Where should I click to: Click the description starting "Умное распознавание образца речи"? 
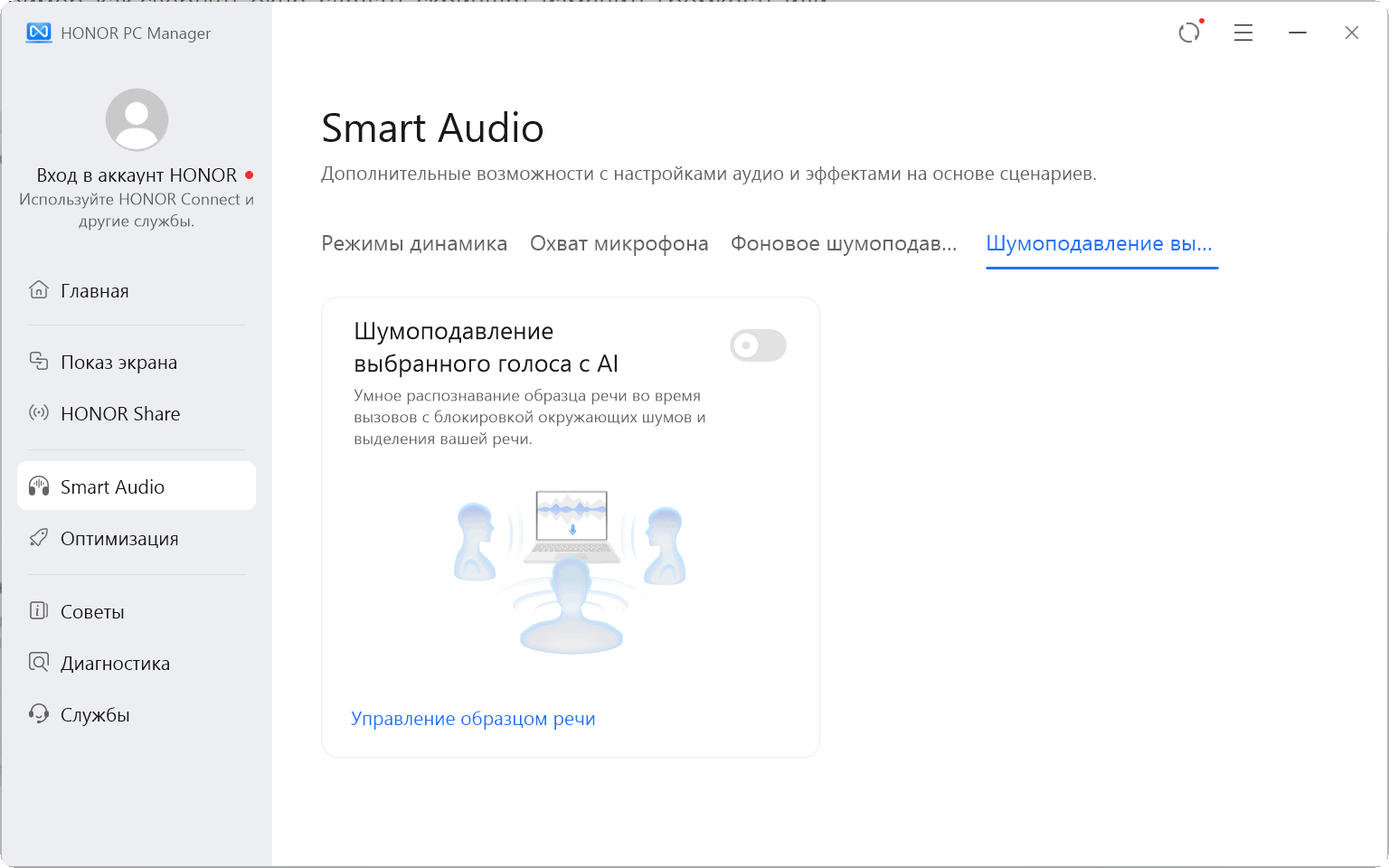[530, 418]
